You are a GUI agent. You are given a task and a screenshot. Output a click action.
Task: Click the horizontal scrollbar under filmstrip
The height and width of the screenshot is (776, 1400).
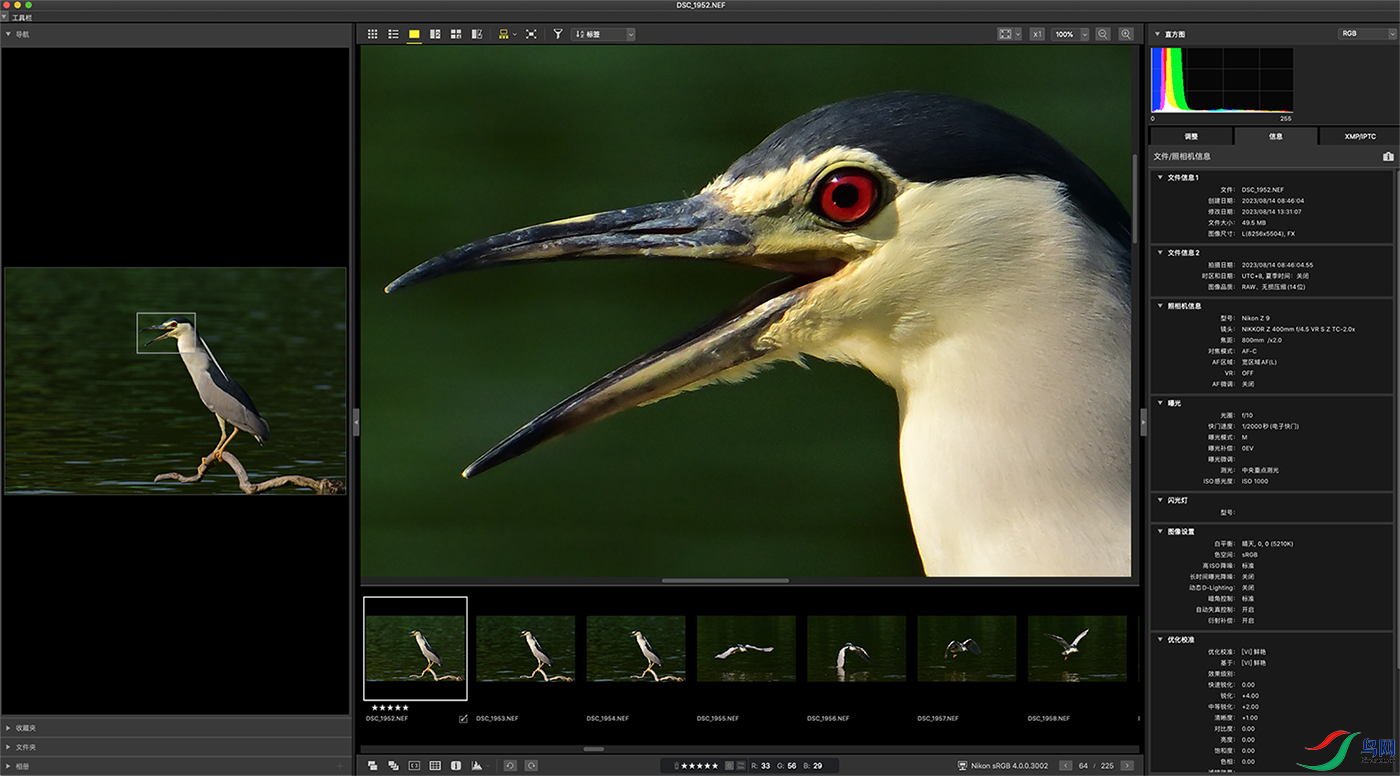click(x=593, y=748)
